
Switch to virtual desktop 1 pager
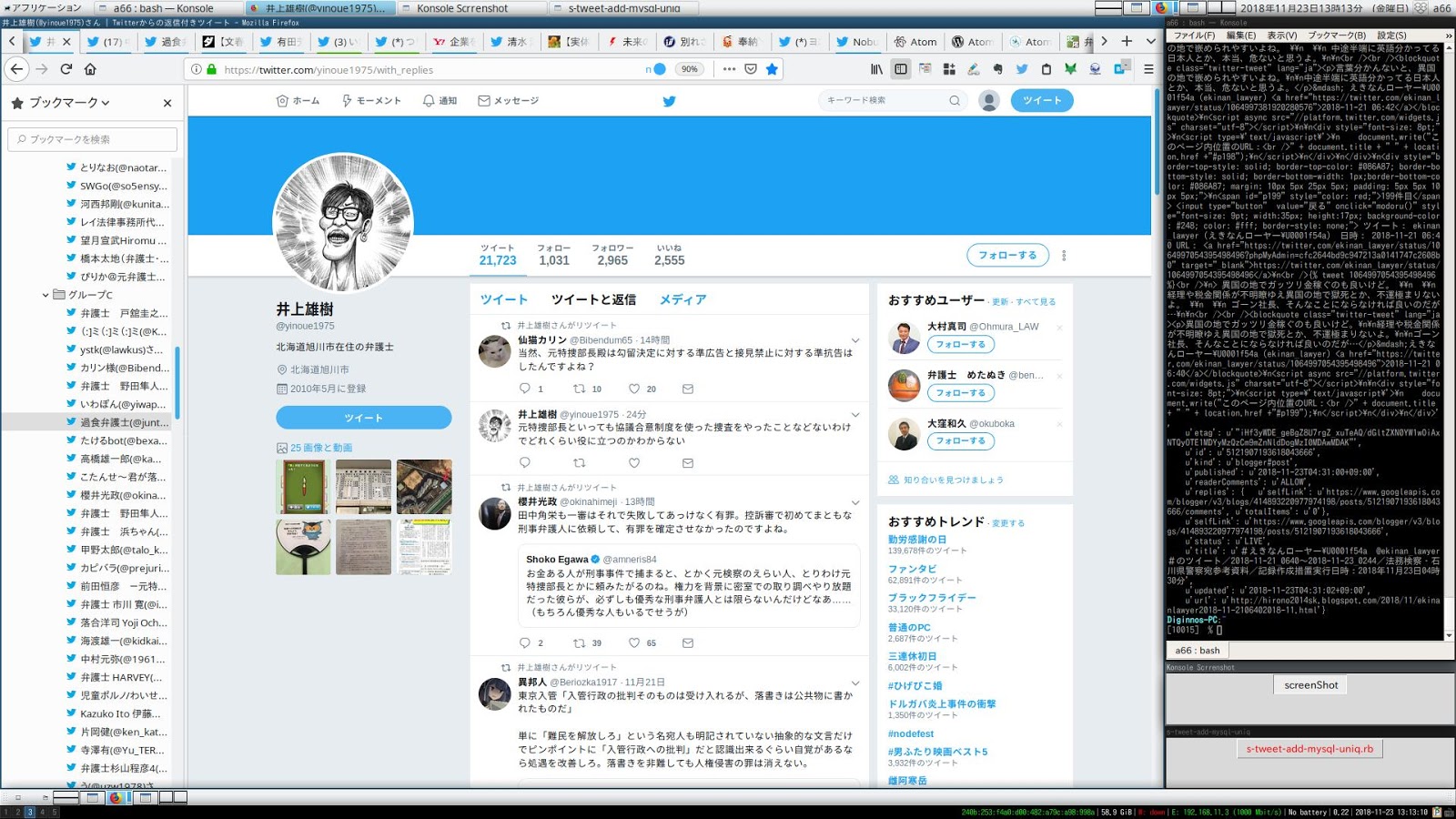pos(6,812)
